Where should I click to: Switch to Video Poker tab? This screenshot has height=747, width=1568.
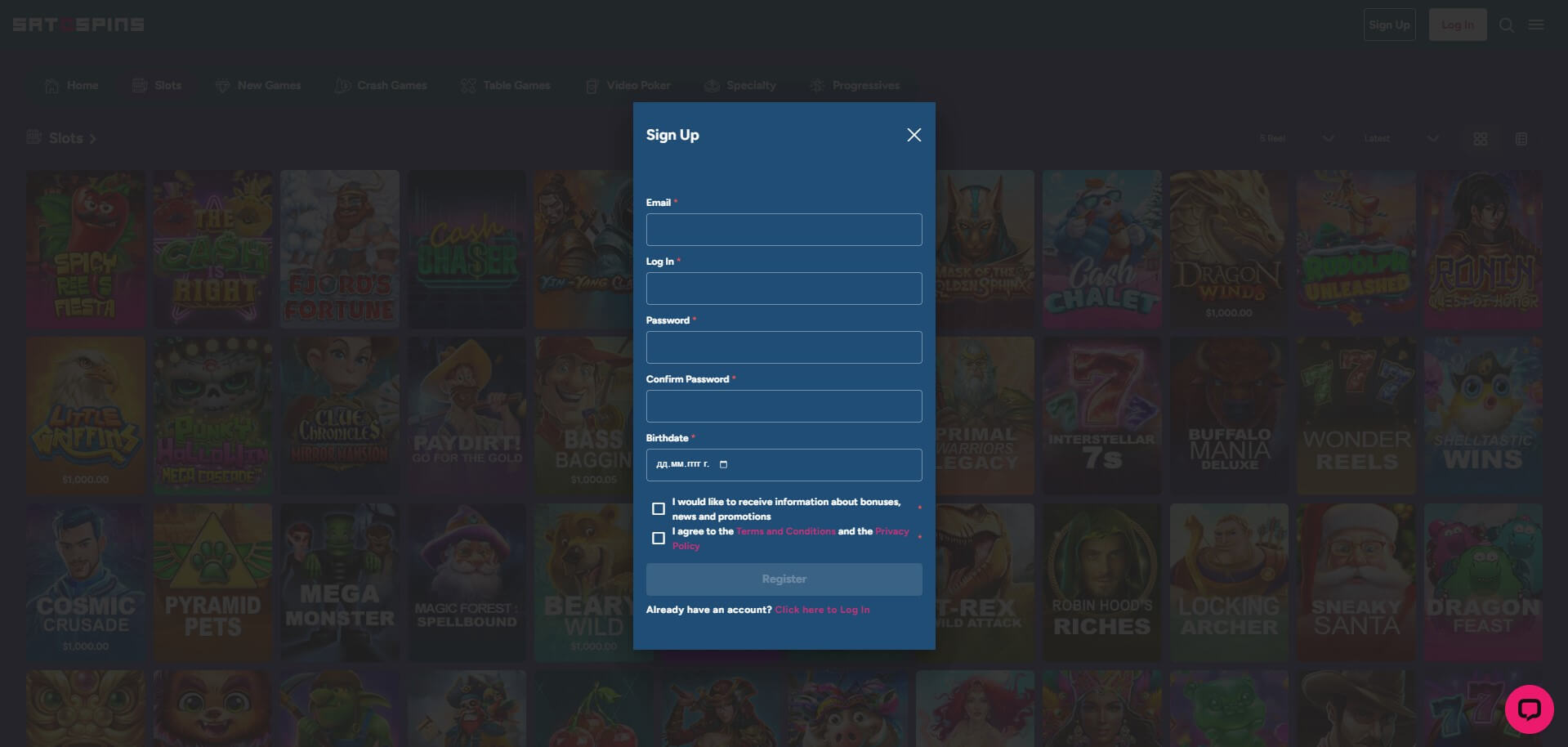(x=628, y=85)
